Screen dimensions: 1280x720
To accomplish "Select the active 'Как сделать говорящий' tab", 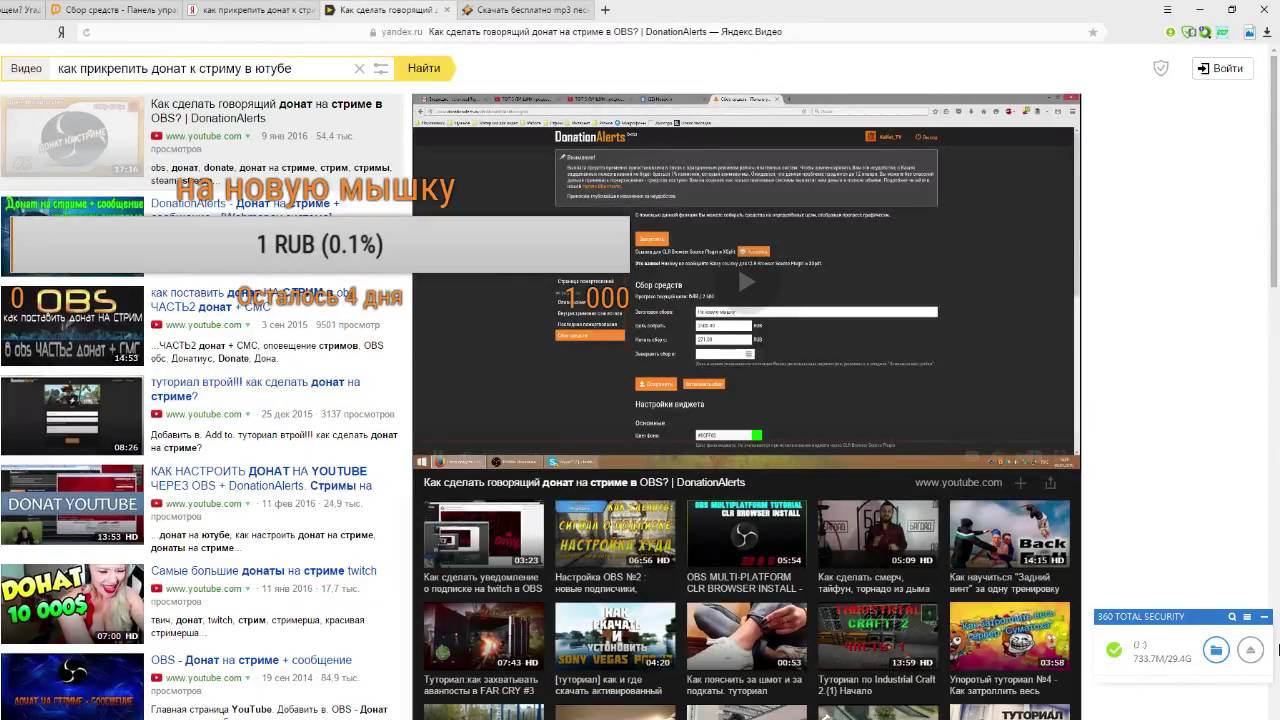I will point(388,10).
